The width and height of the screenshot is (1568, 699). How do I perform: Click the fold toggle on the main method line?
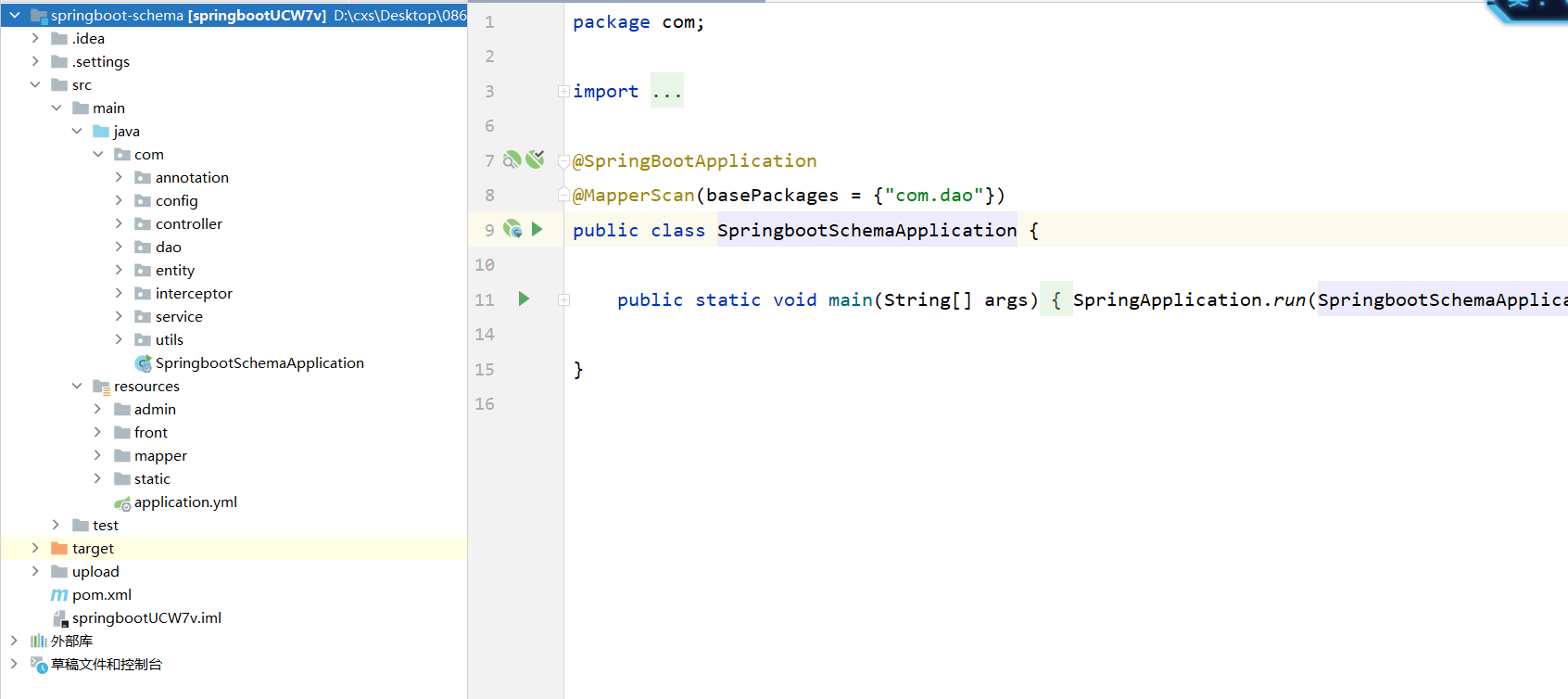tap(563, 299)
